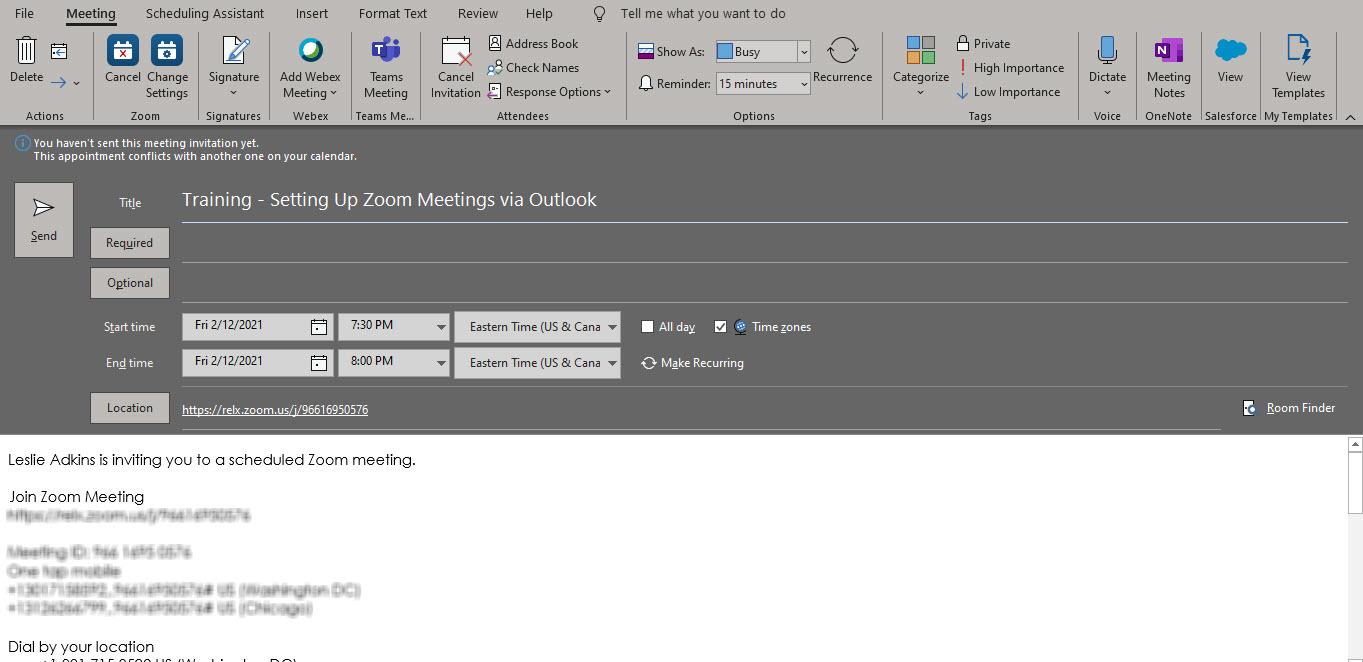The image size is (1363, 662).
Task: Open the Show As Busy dropdown
Action: tap(803, 52)
